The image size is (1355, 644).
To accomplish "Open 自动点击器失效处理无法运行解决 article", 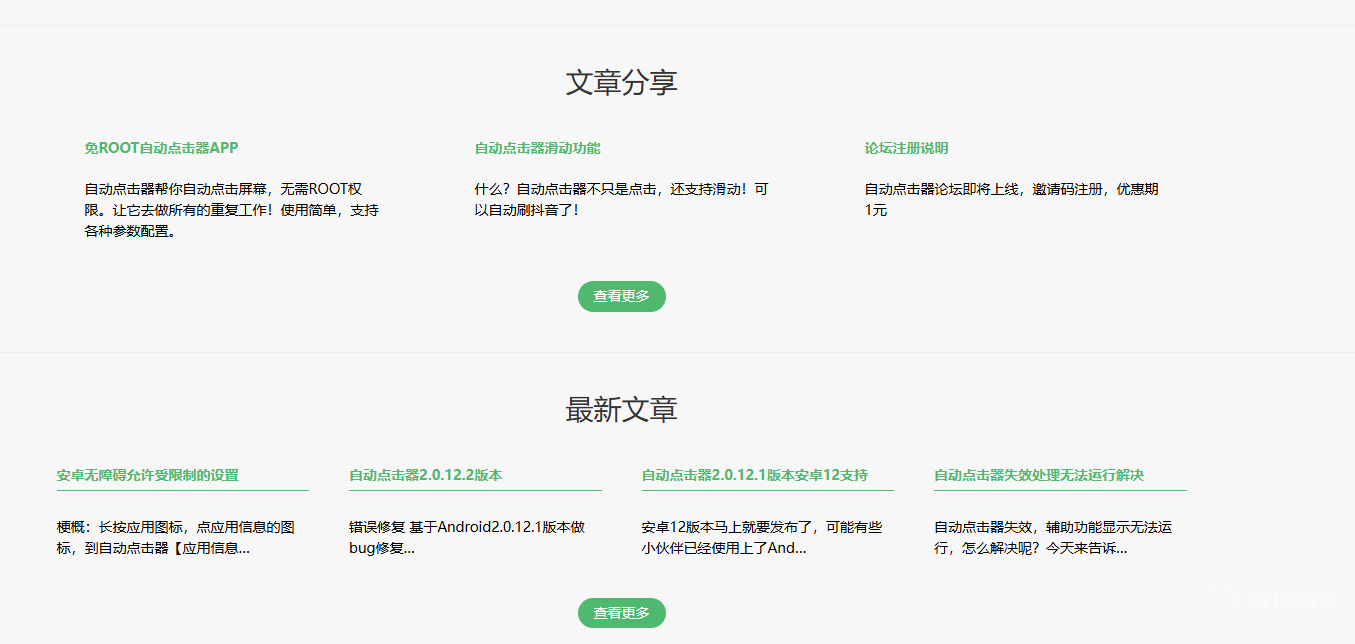I will click(x=1039, y=475).
